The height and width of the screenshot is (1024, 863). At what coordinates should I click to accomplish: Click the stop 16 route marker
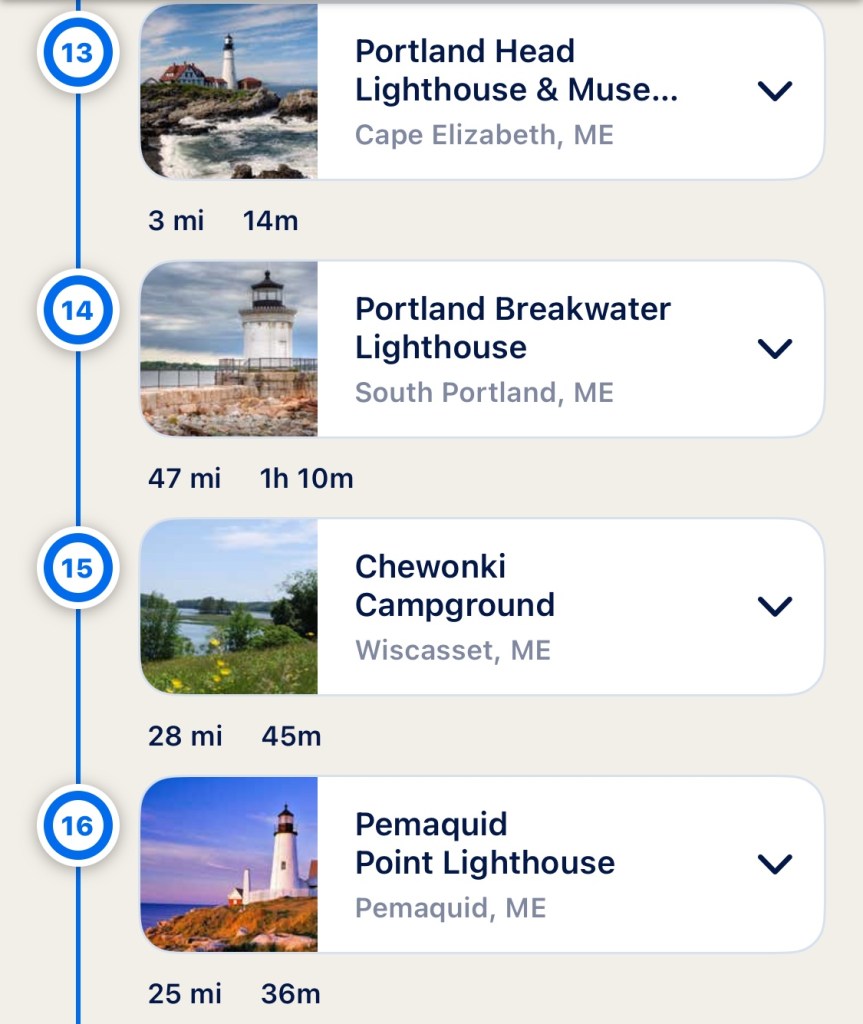pos(77,826)
